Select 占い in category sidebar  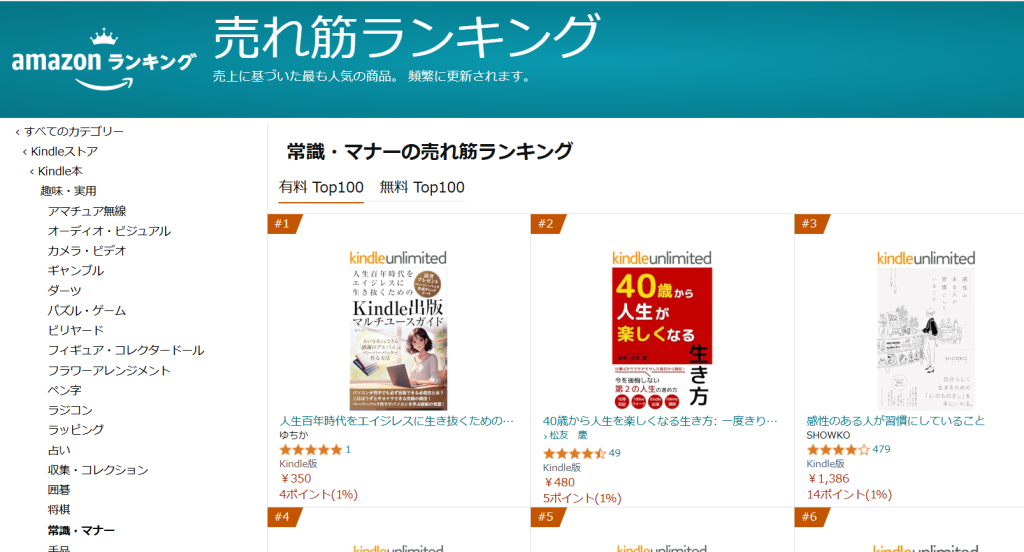(61, 450)
